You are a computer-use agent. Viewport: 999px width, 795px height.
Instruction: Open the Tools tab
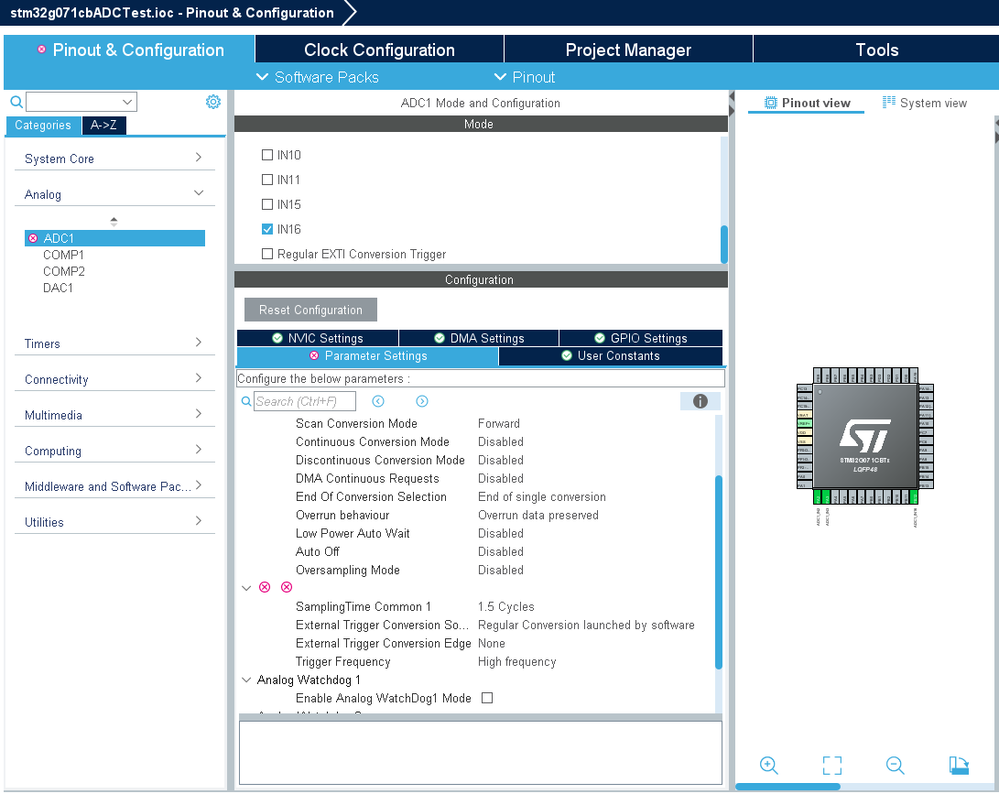tap(877, 50)
